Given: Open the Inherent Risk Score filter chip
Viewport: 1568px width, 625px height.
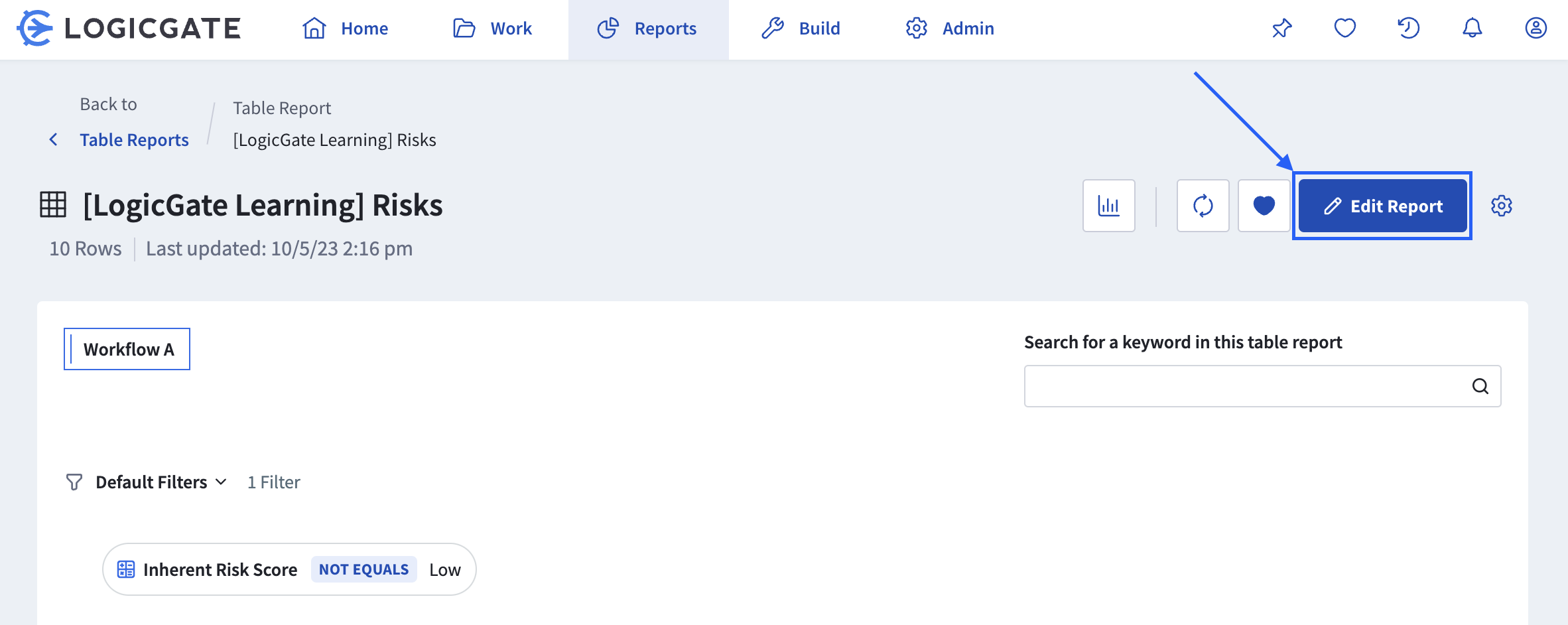Looking at the screenshot, I should tap(289, 569).
